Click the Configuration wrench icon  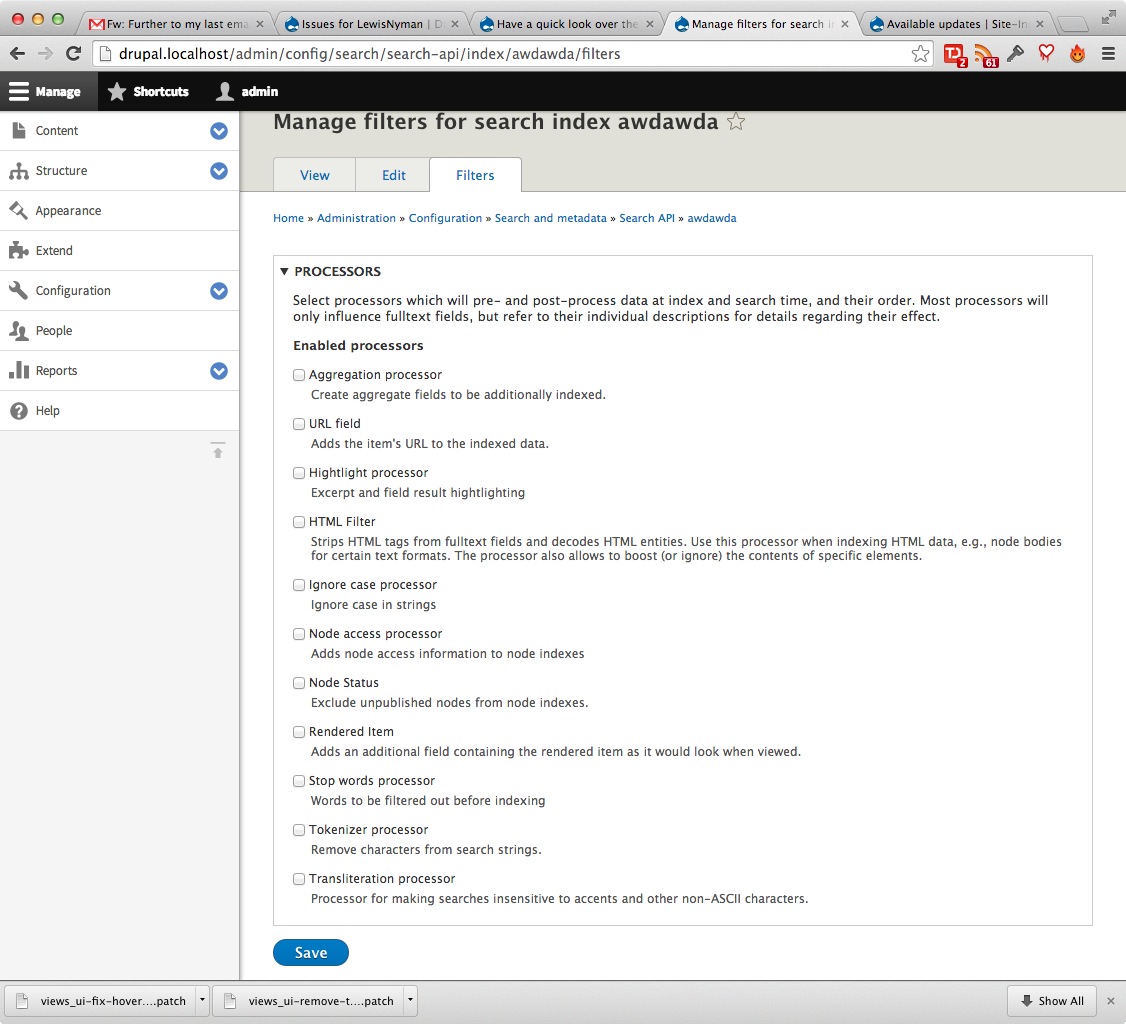(x=19, y=290)
